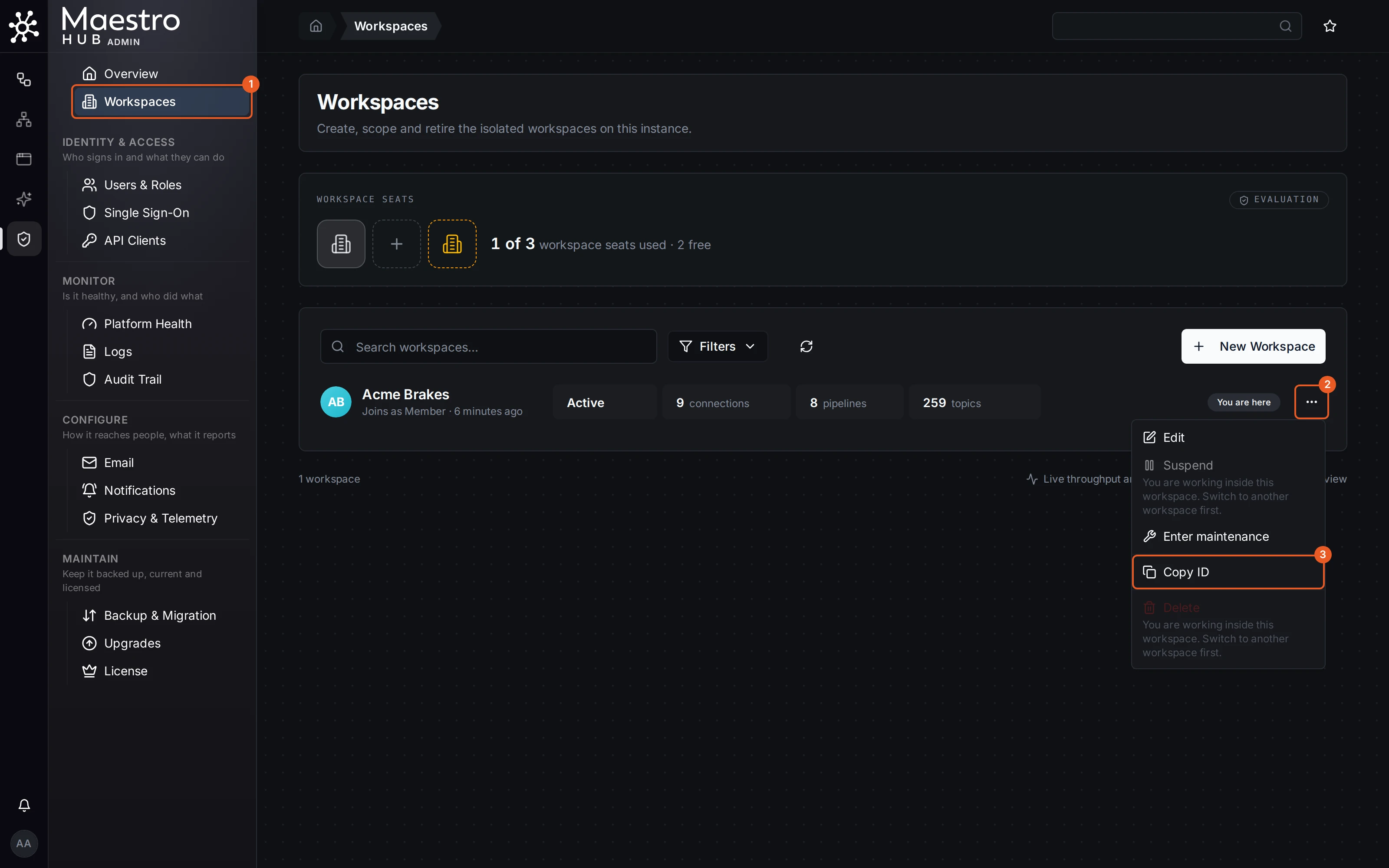Open Privacy & Telemetry settings
Screen dimensions: 1389x868
tap(162, 518)
